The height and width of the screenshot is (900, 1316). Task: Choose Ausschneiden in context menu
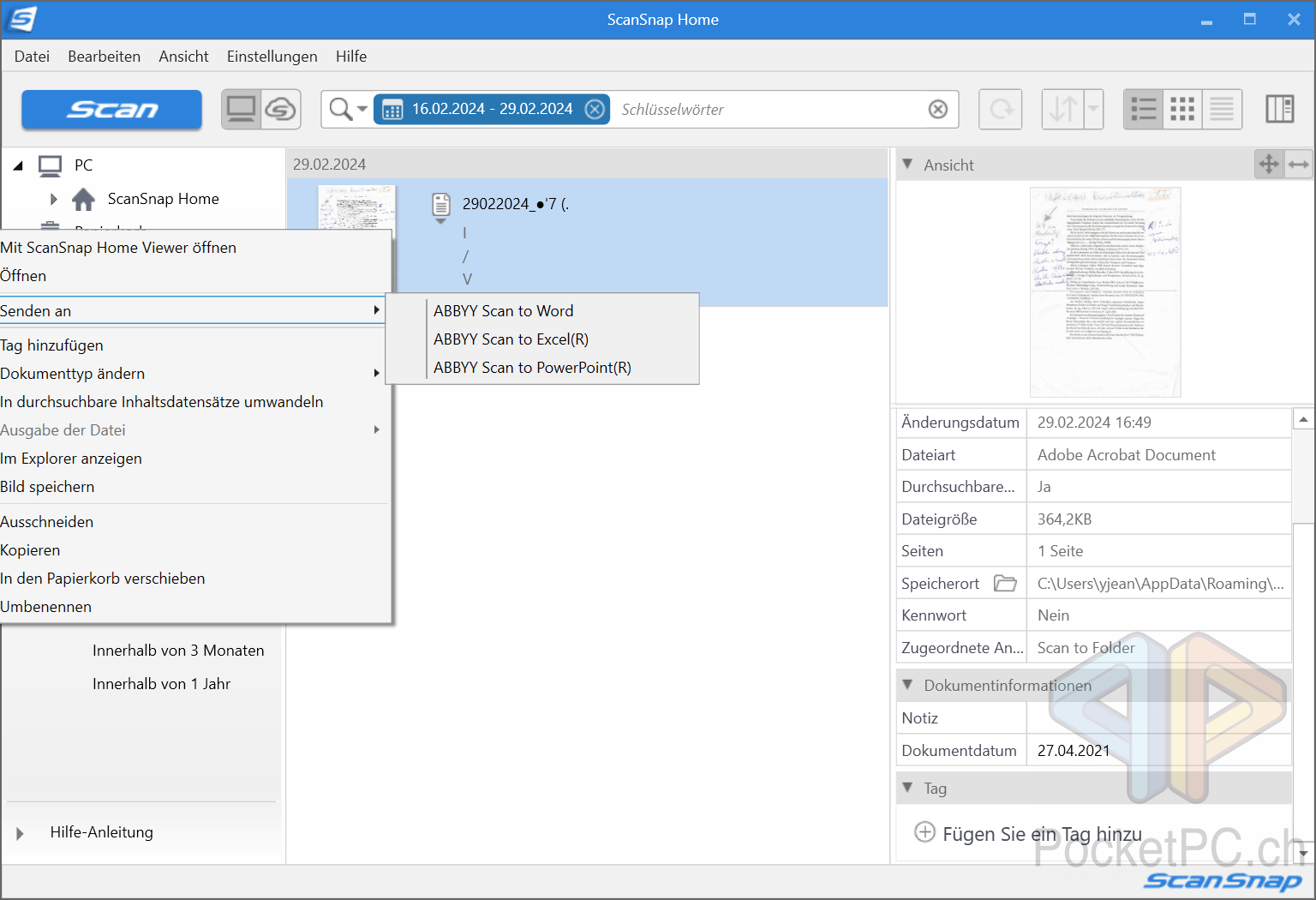194,522
